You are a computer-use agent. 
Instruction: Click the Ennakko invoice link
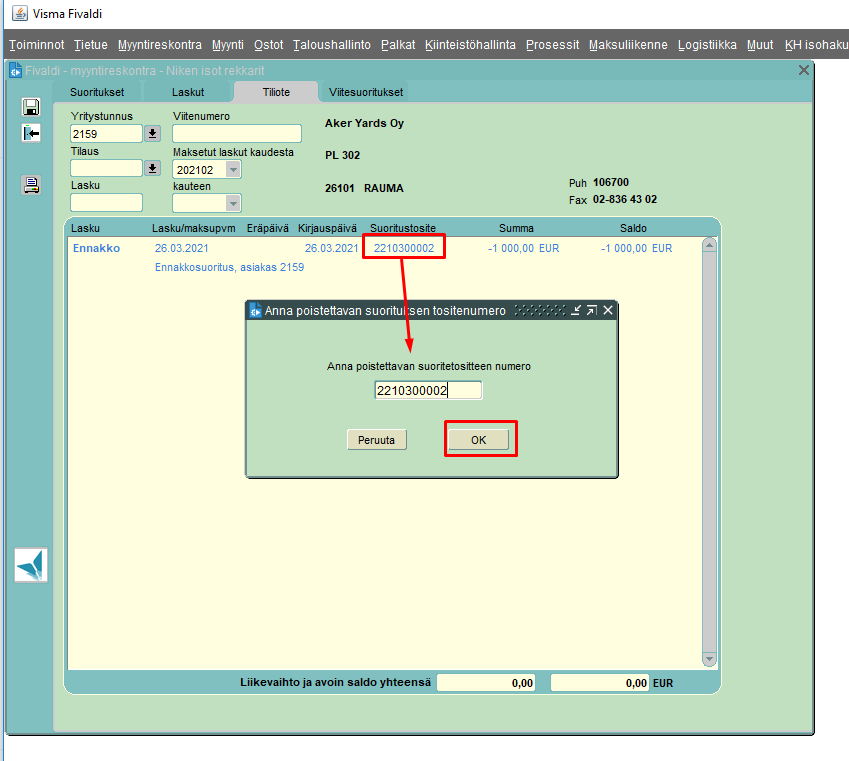96,248
